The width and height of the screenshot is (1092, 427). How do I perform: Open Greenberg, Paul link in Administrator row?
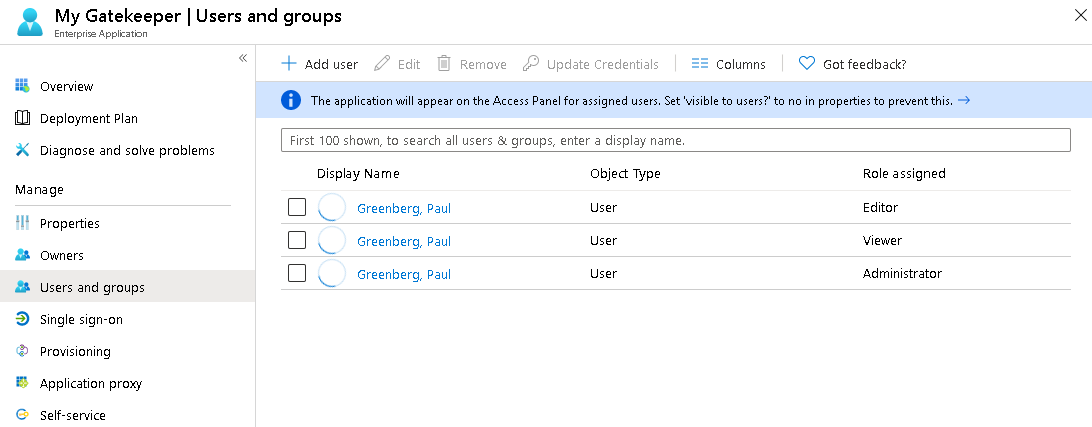(404, 274)
